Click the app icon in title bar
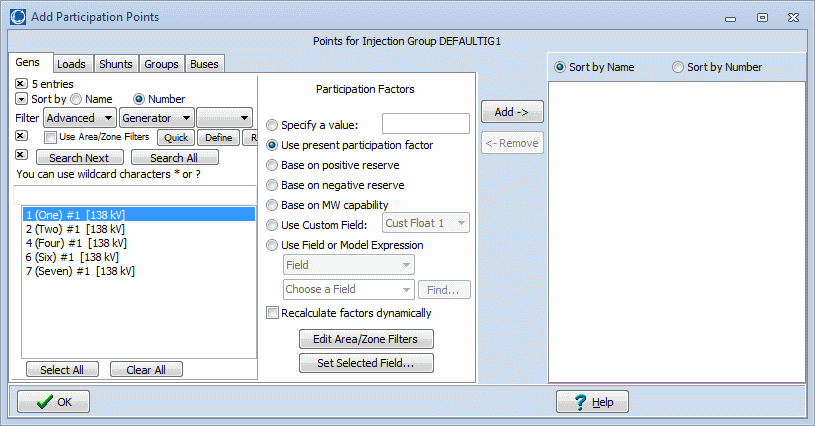815x426 pixels. pos(17,17)
